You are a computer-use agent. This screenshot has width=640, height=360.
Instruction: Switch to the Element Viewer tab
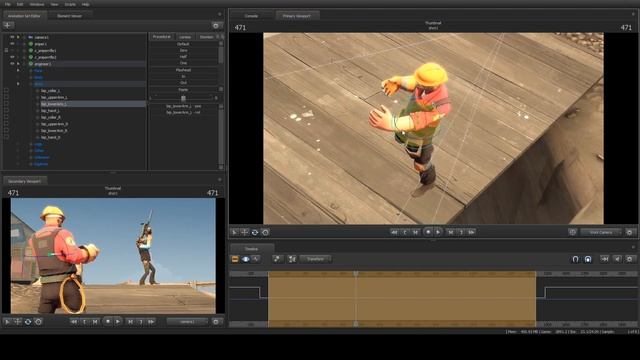[x=69, y=16]
